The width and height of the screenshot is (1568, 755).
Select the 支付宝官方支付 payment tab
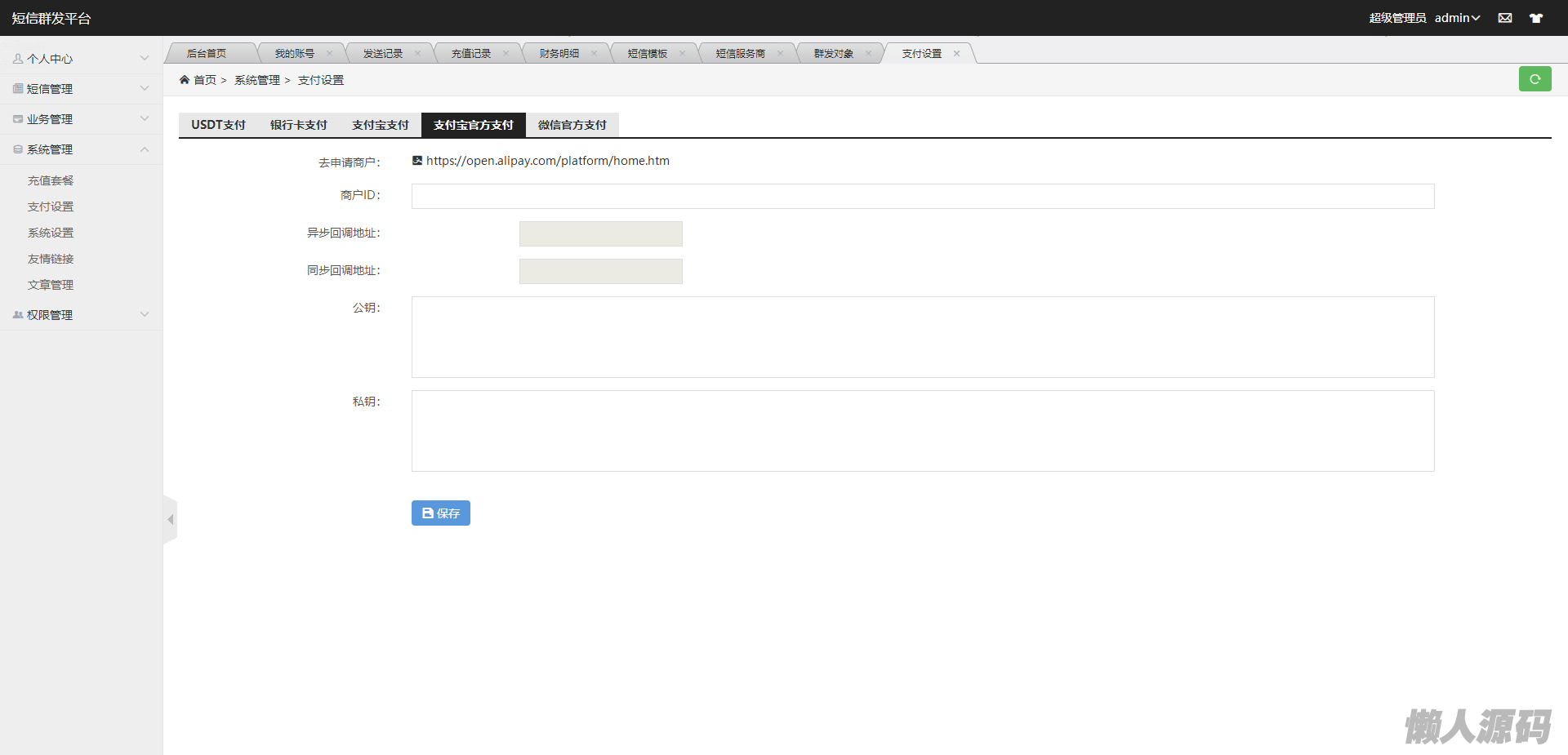click(x=474, y=125)
